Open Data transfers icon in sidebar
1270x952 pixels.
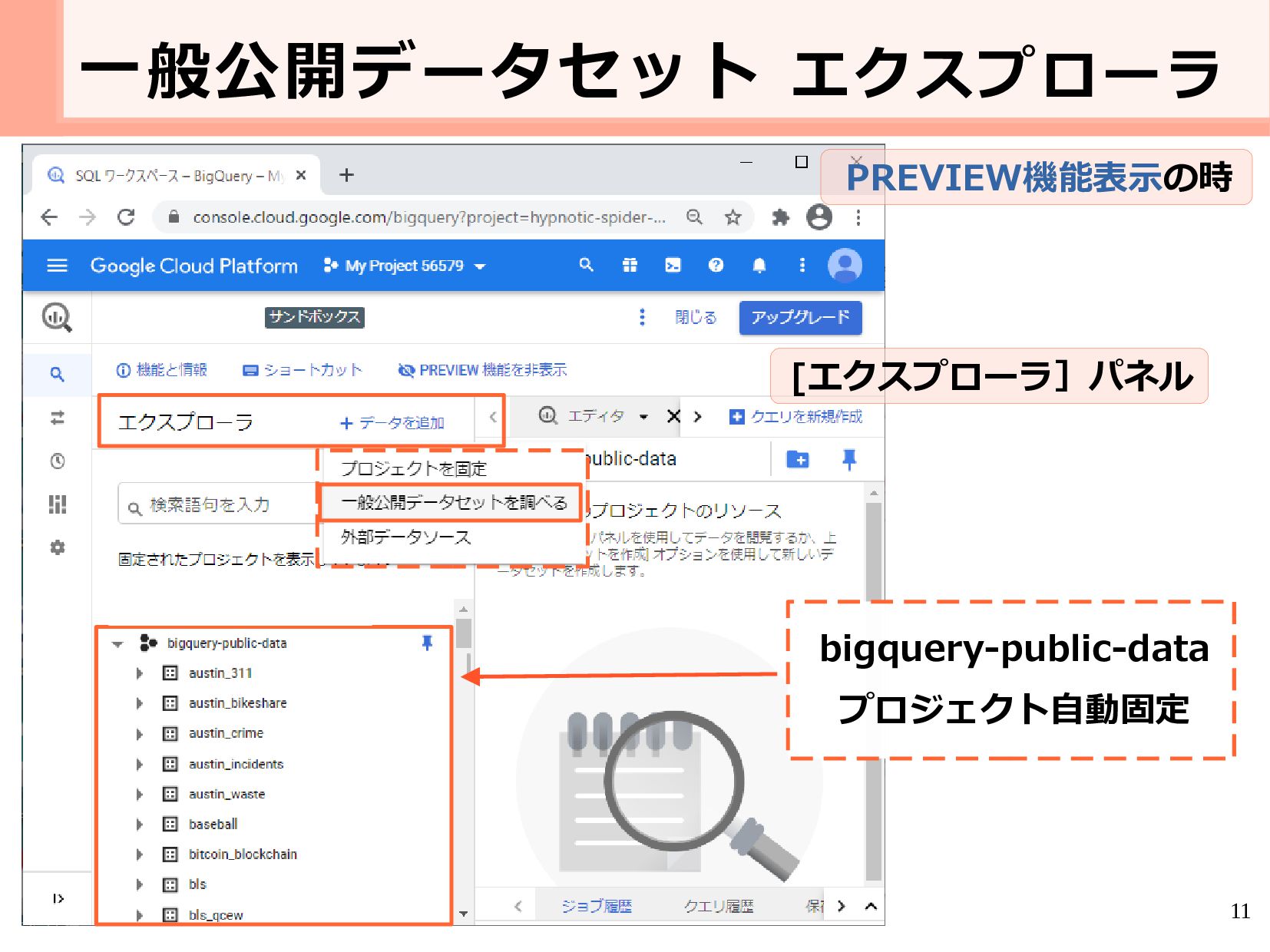[57, 418]
